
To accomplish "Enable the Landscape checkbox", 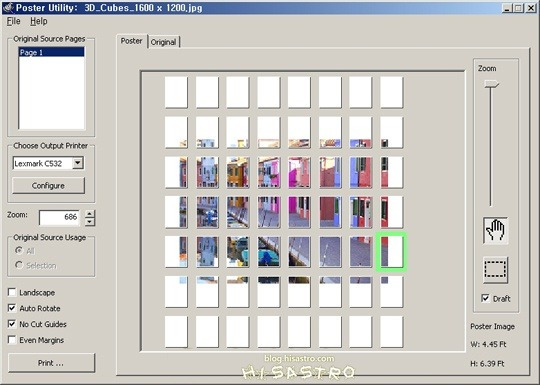I will pyautogui.click(x=12, y=292).
